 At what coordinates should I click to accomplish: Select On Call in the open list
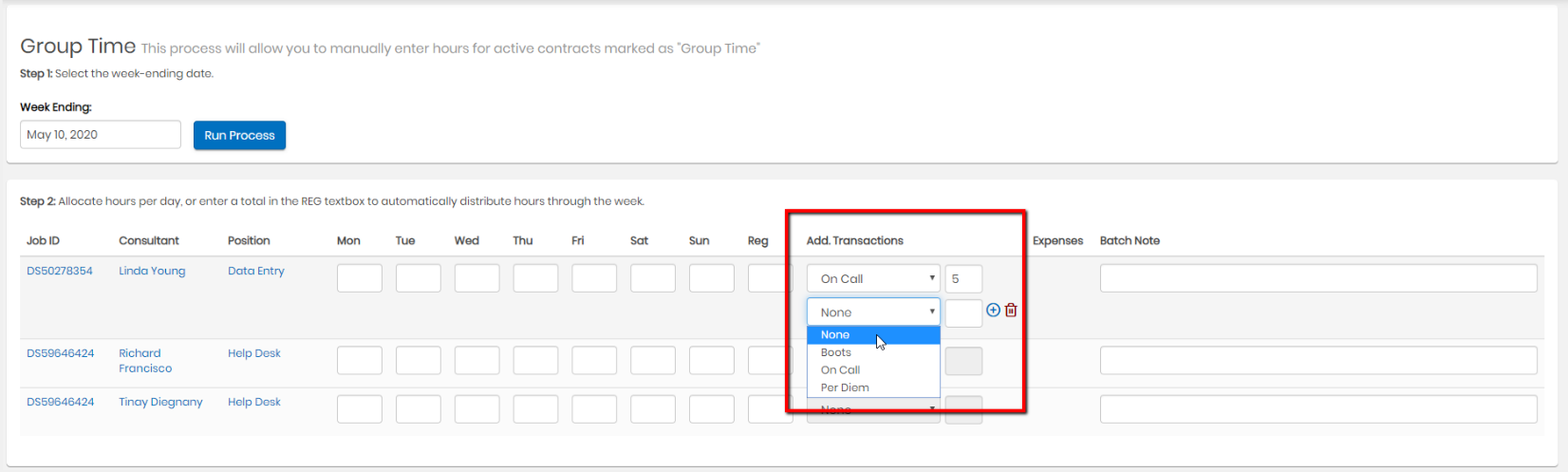click(x=841, y=370)
